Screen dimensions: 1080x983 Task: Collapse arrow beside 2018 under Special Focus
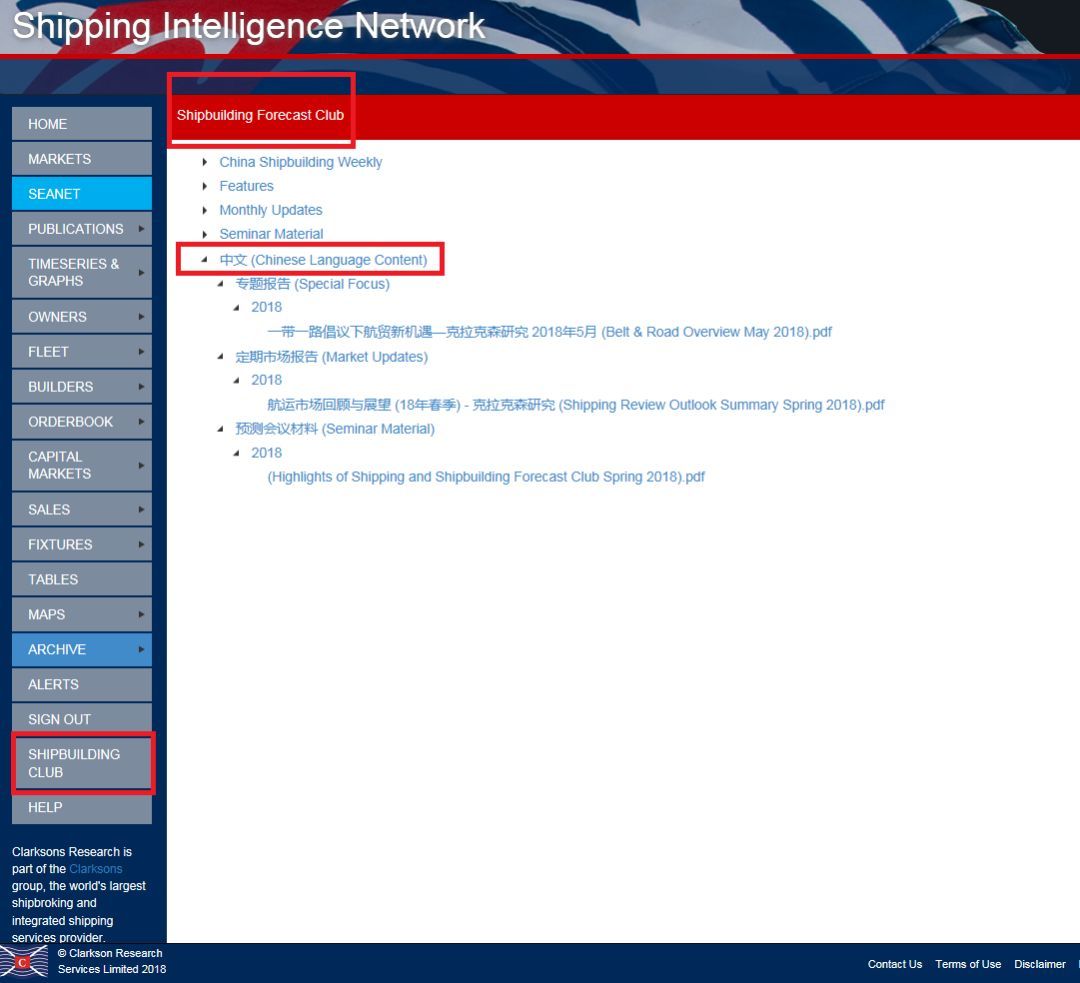pos(236,308)
